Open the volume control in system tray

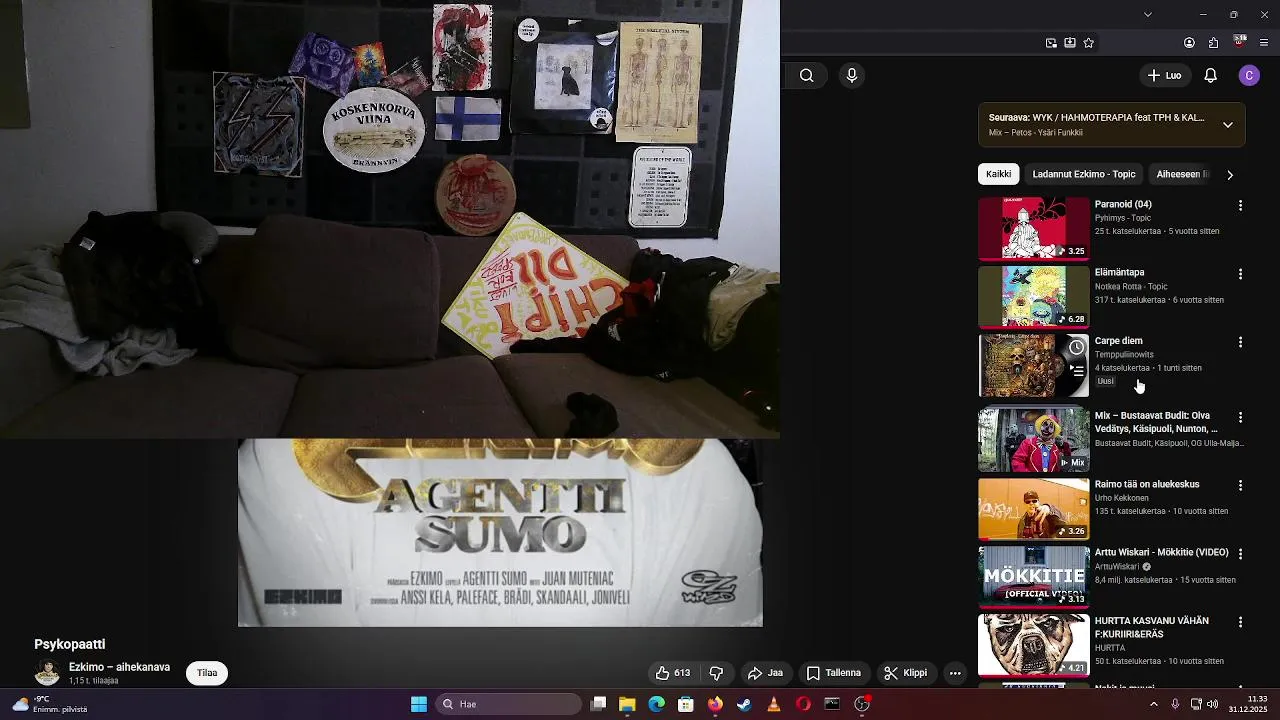1213,704
